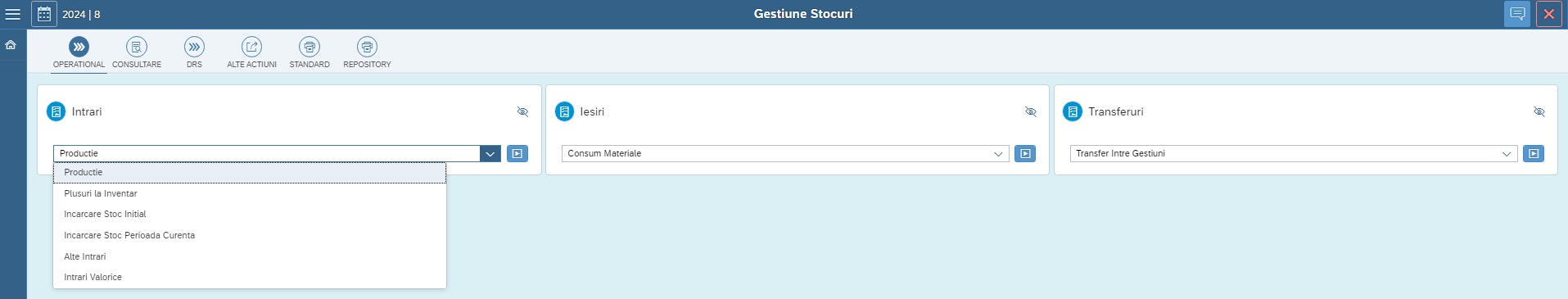Open the Standard print icon
Screen dimensions: 1568x299
(310, 47)
